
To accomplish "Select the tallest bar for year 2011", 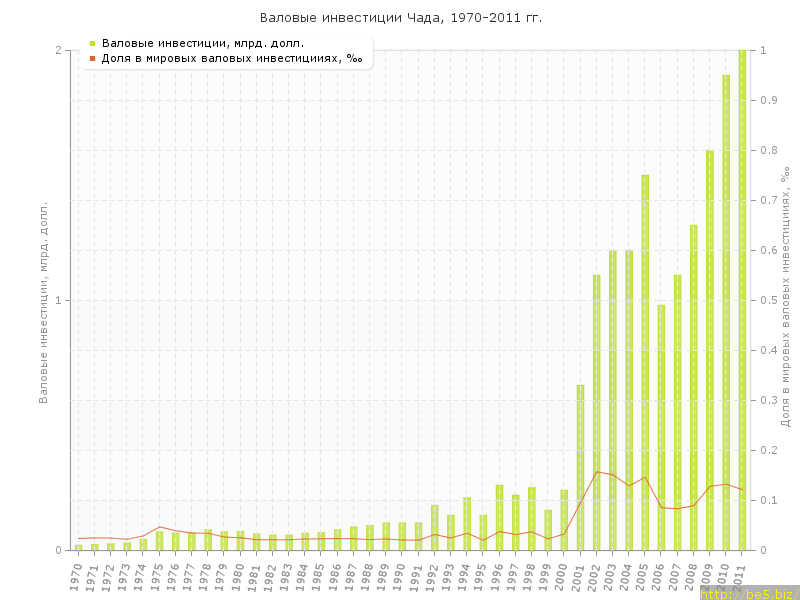I will [742, 300].
